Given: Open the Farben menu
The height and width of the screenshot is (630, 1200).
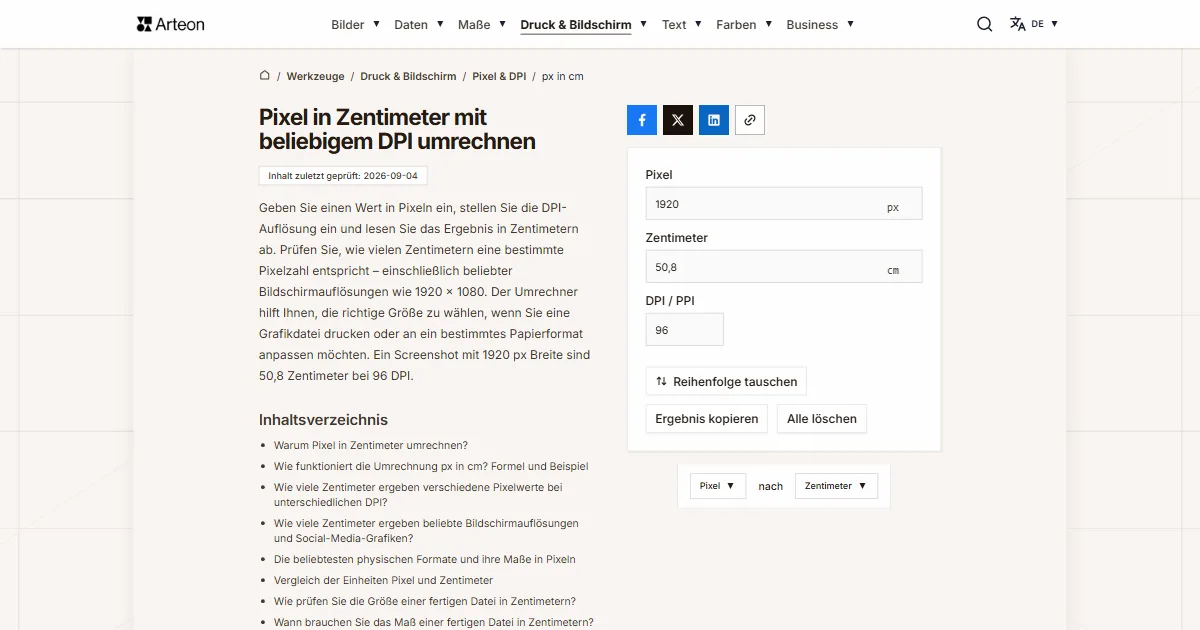Looking at the screenshot, I should pos(744,24).
